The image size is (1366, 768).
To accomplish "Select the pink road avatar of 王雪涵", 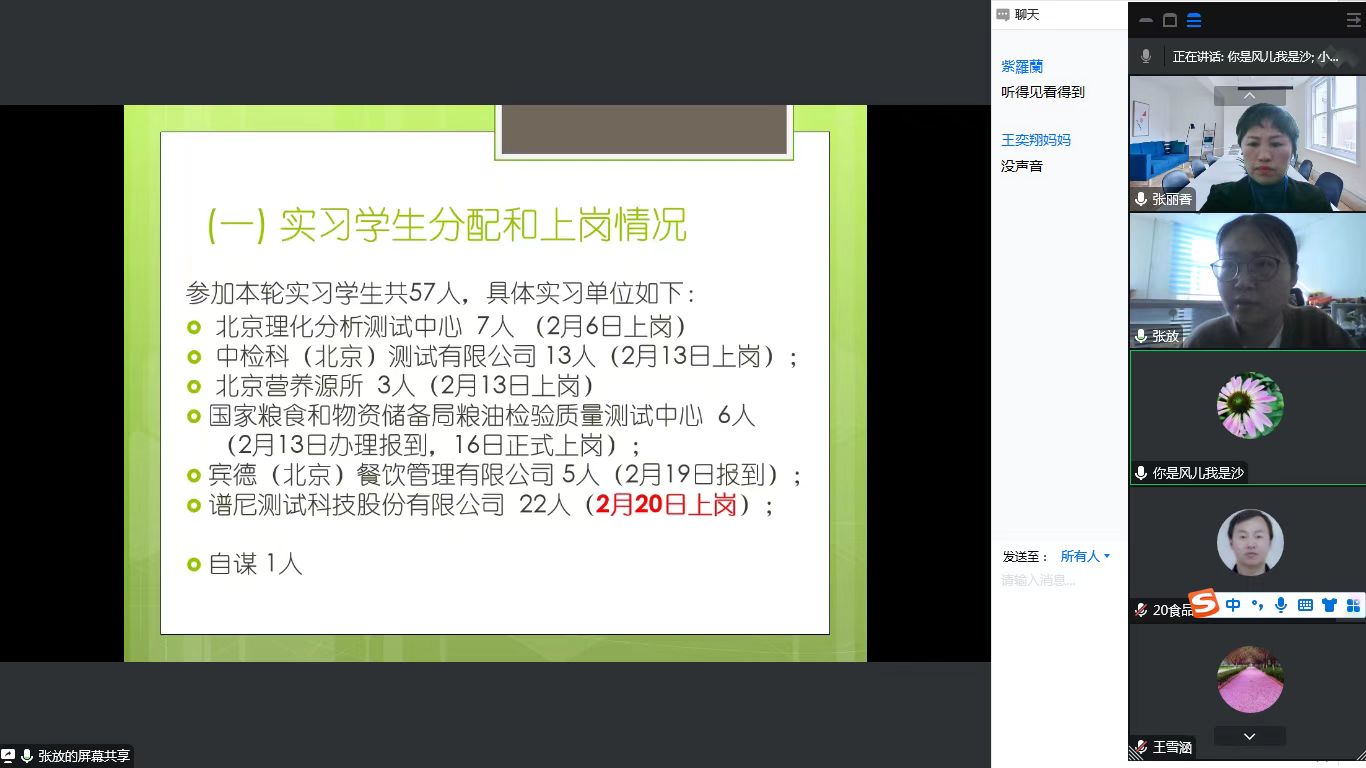I will point(1250,679).
